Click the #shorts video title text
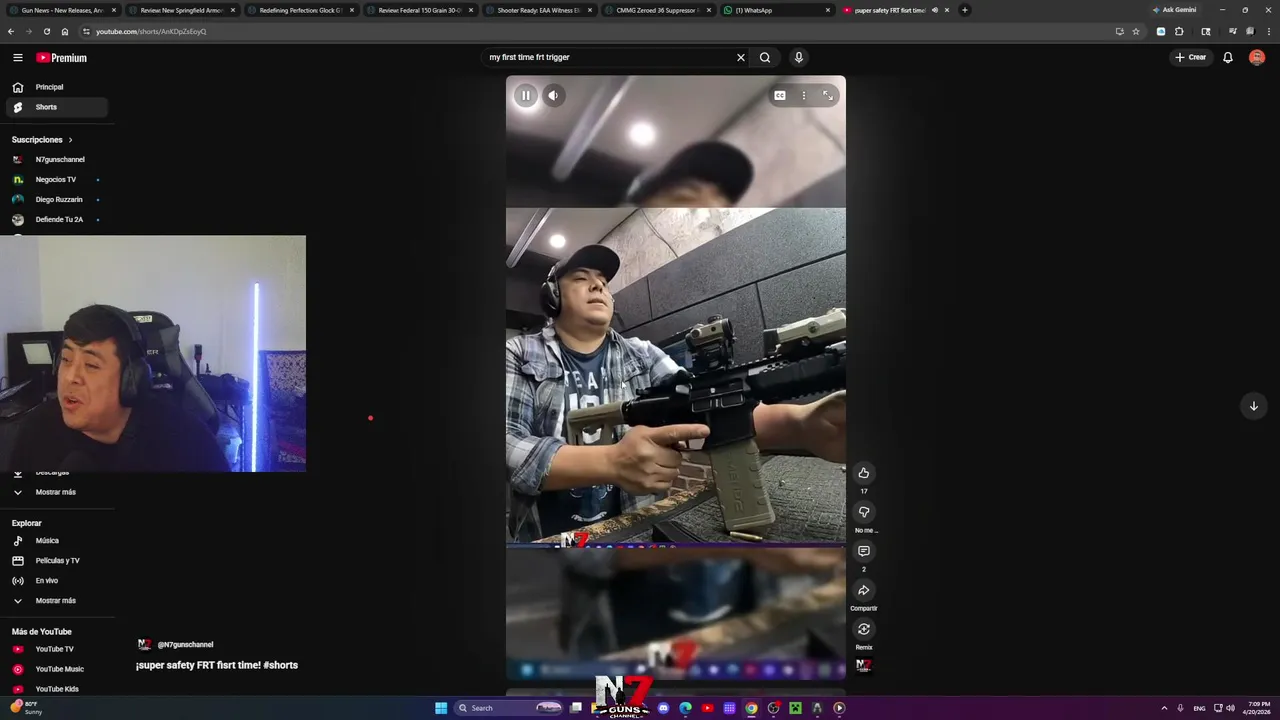Image resolution: width=1280 pixels, height=720 pixels. (217, 665)
